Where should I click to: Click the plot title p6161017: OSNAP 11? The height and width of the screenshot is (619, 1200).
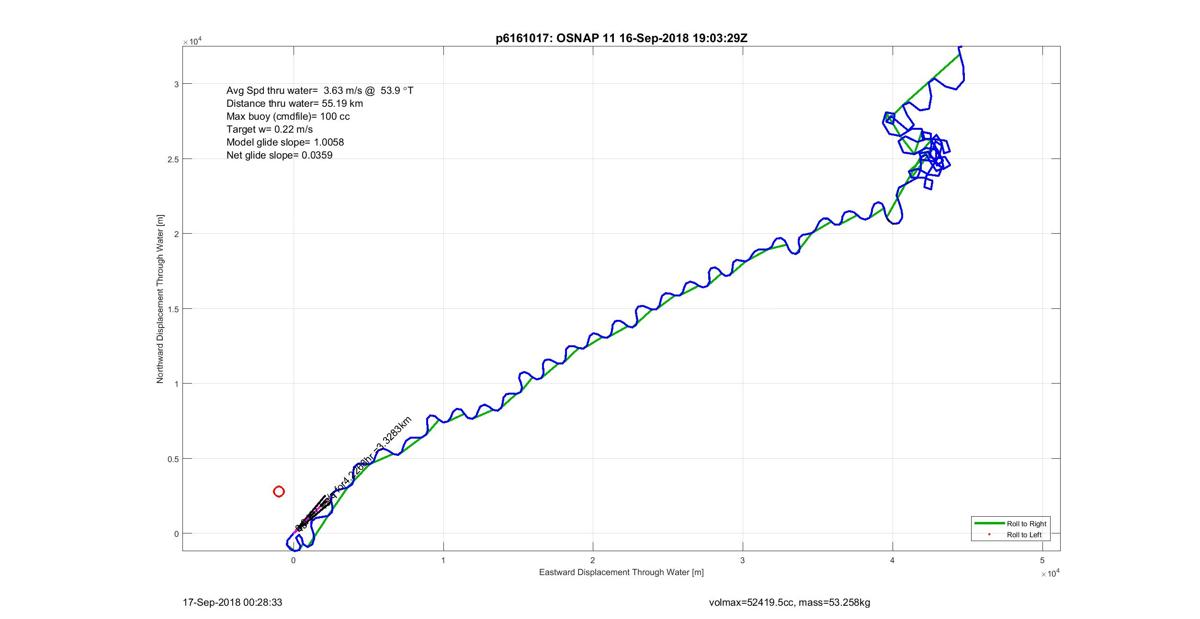click(x=622, y=37)
